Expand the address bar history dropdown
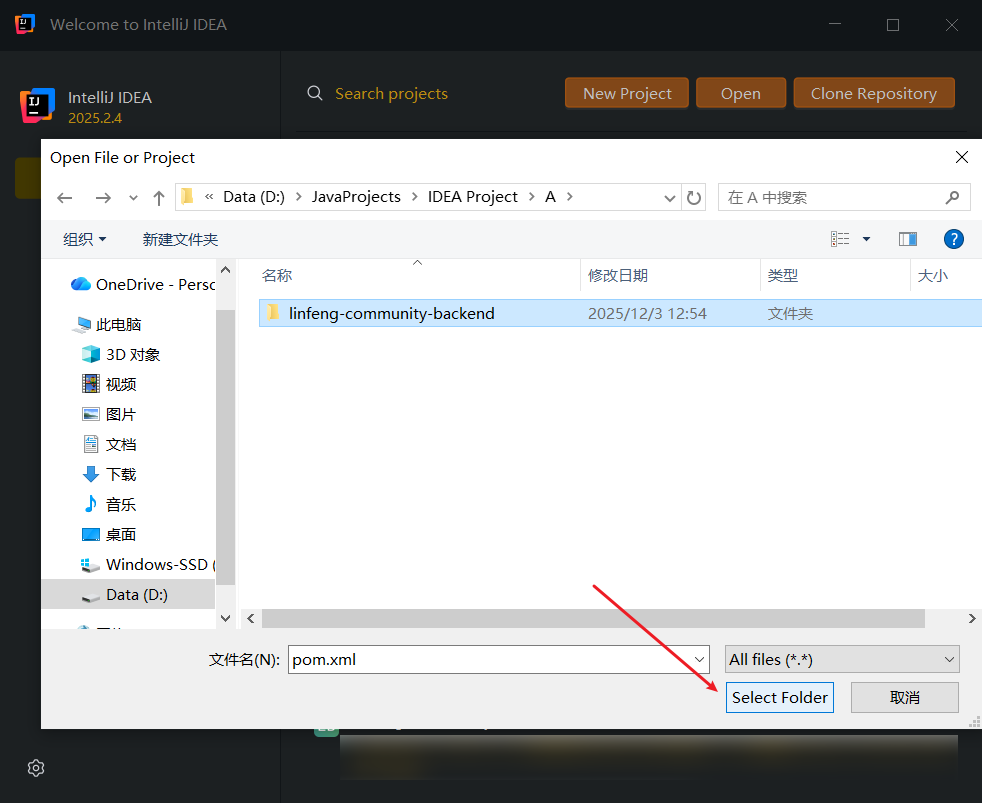The image size is (982, 803). (669, 198)
